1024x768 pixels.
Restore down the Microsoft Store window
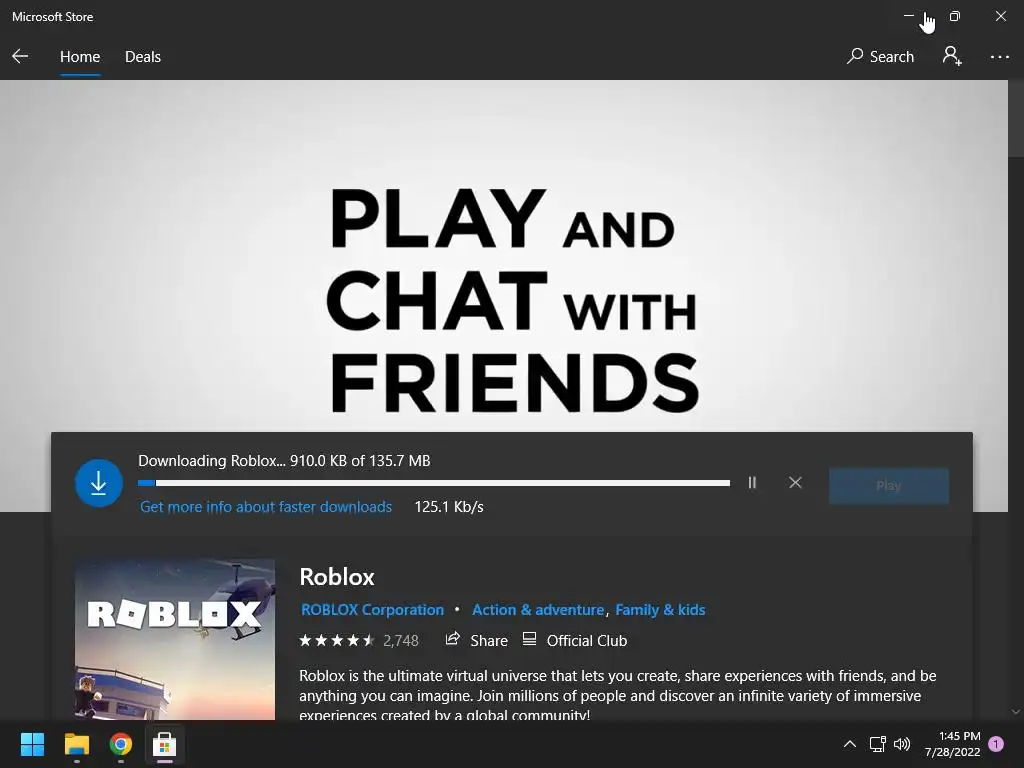(955, 16)
